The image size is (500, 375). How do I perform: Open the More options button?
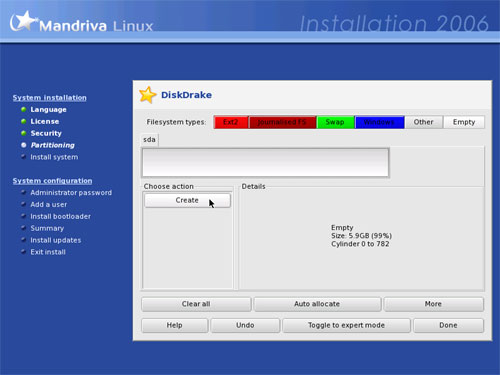click(433, 304)
